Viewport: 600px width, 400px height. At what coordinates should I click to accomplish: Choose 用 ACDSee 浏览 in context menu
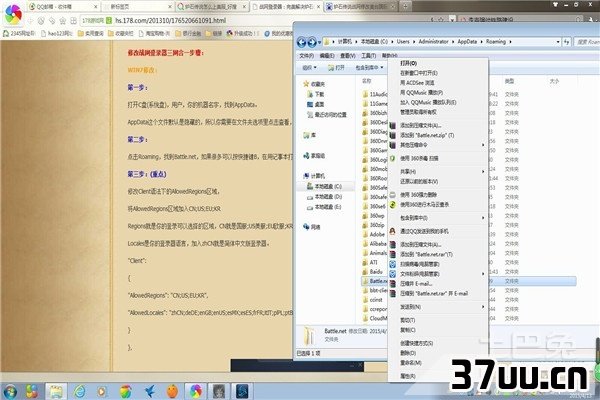pyautogui.click(x=417, y=83)
